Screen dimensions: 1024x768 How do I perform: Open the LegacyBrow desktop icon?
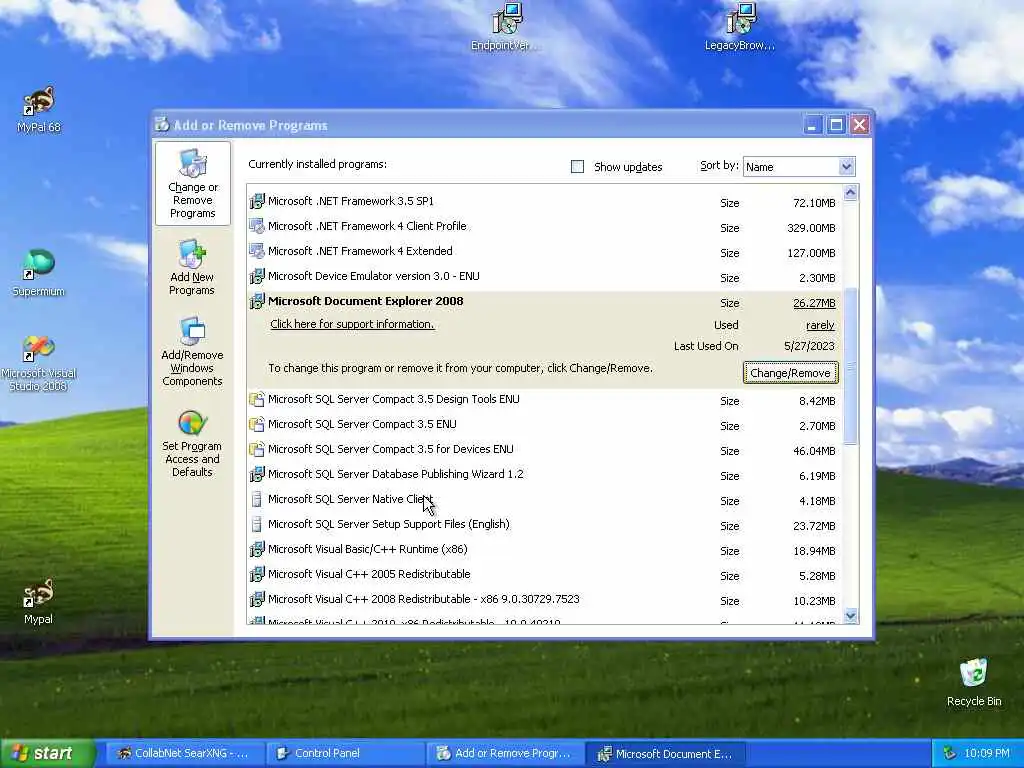point(740,27)
